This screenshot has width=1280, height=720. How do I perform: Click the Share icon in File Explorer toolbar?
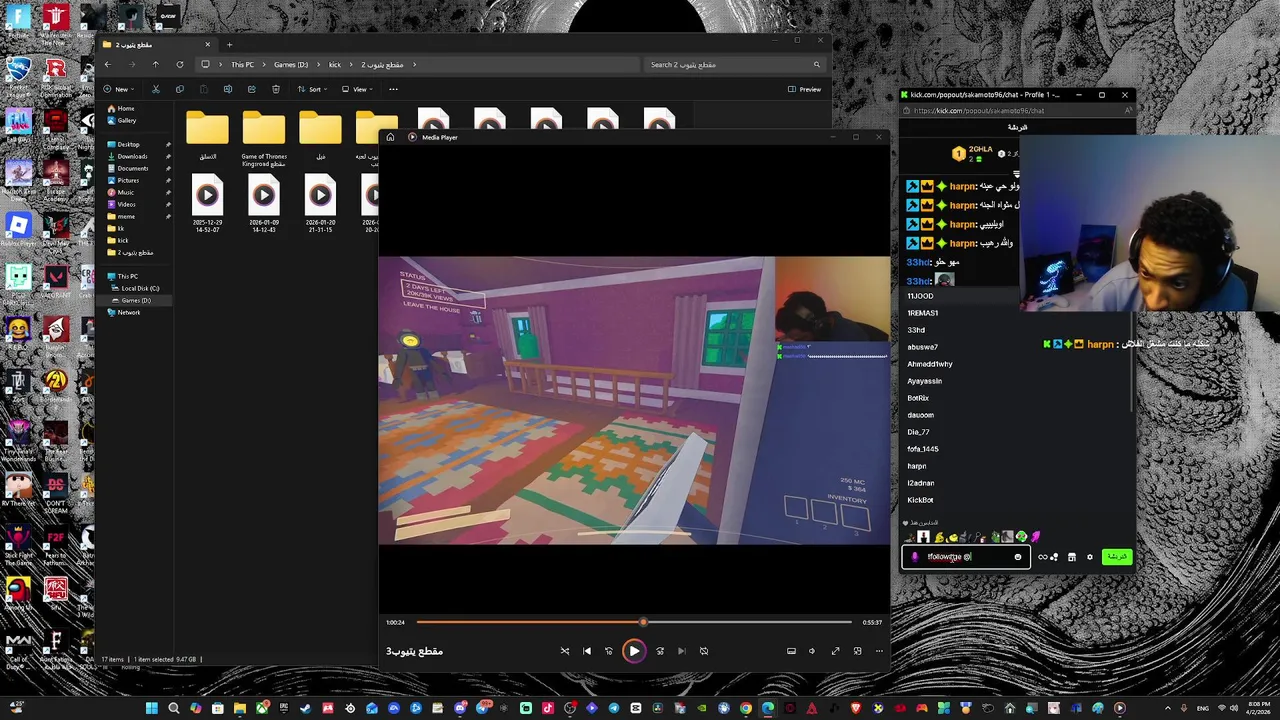pos(252,89)
